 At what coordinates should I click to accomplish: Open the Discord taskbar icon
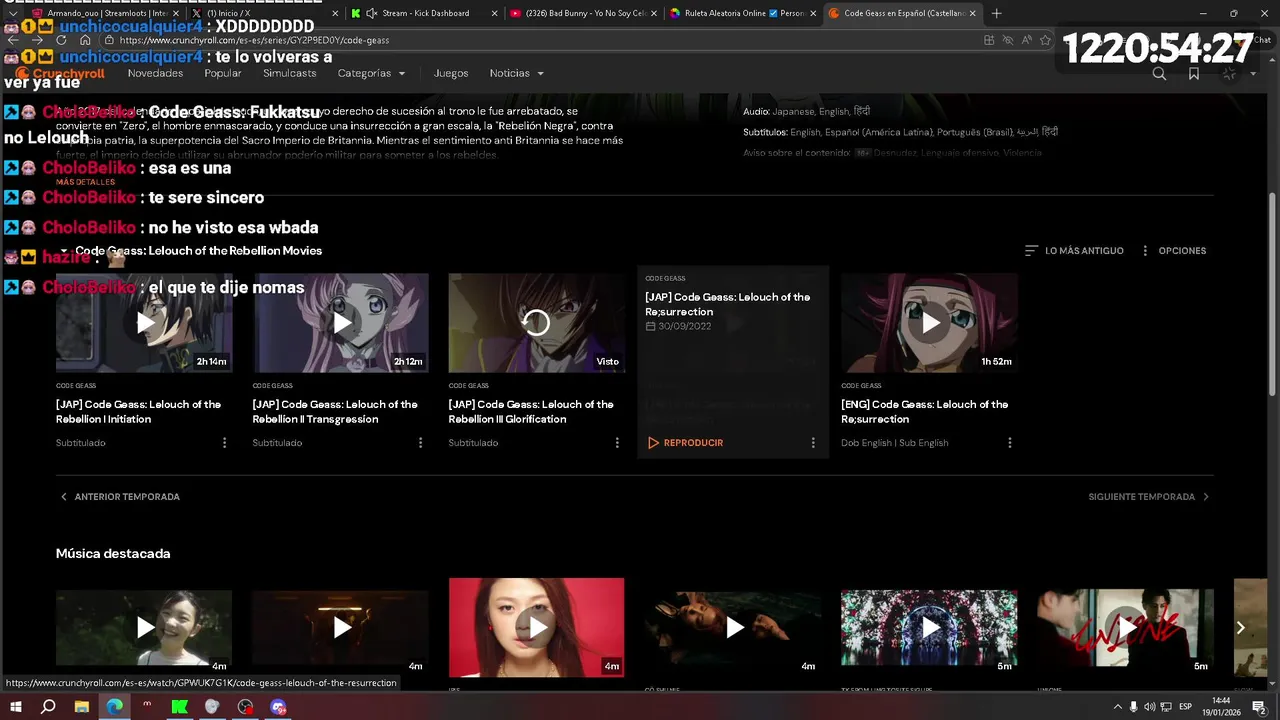point(278,707)
